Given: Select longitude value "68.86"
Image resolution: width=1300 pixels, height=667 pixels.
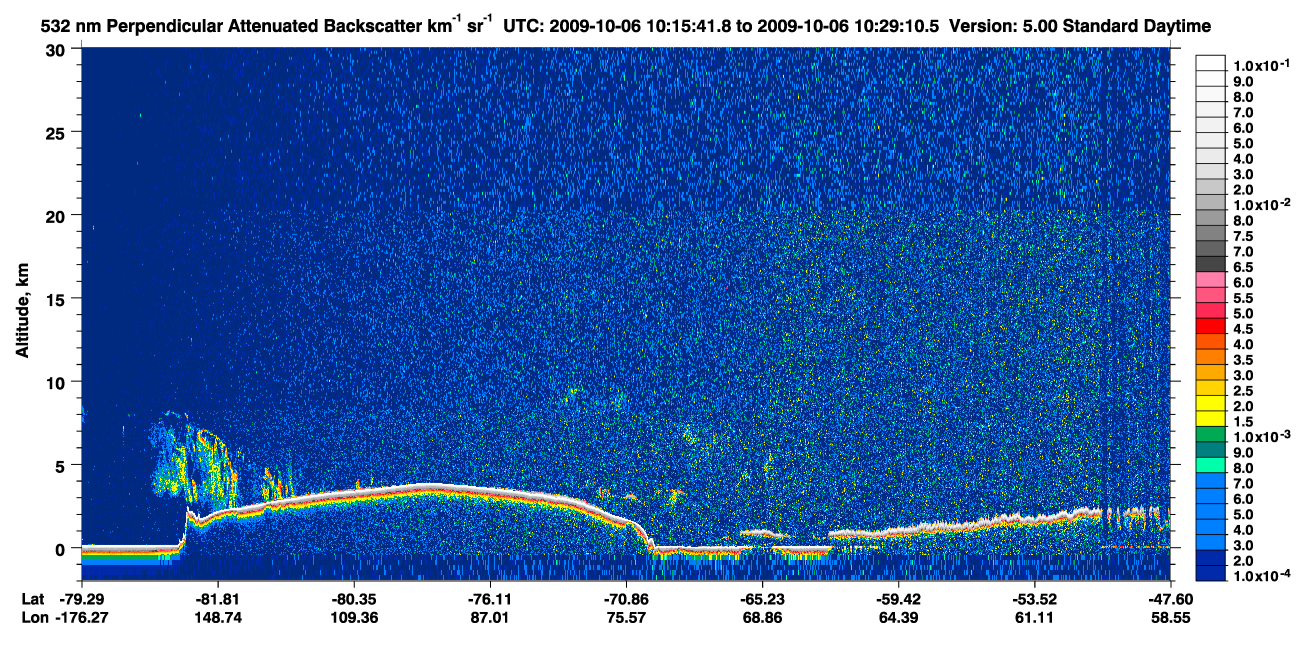Looking at the screenshot, I should pyautogui.click(x=761, y=617).
